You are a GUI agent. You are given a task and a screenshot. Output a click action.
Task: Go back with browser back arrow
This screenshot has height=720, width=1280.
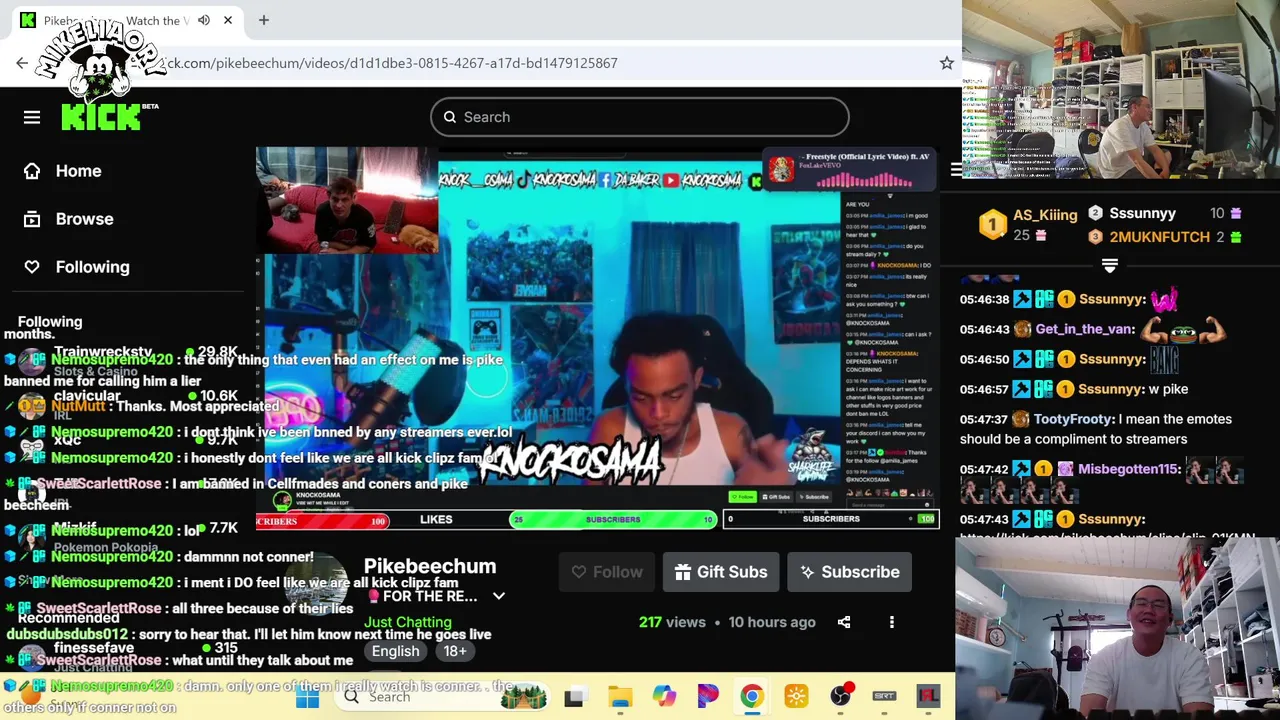[x=22, y=63]
